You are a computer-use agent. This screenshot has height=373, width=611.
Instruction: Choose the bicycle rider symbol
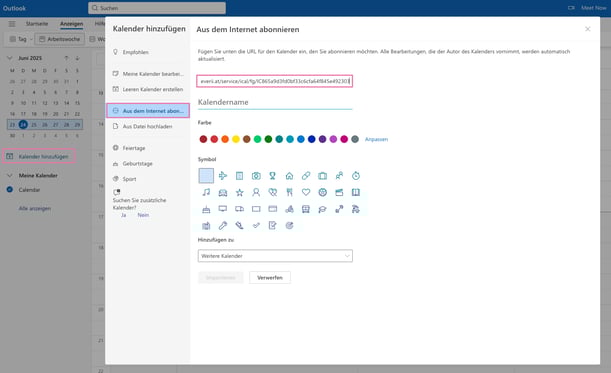coord(289,209)
